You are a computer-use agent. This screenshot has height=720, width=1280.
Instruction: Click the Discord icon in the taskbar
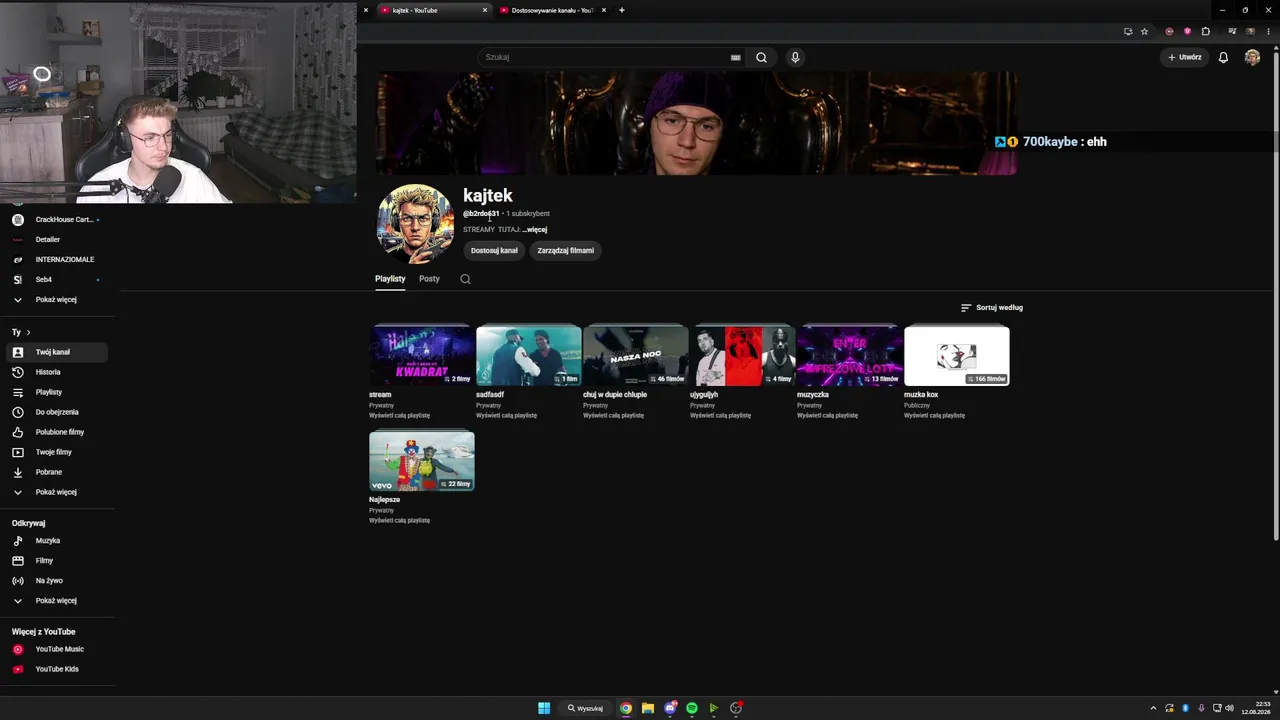click(670, 708)
